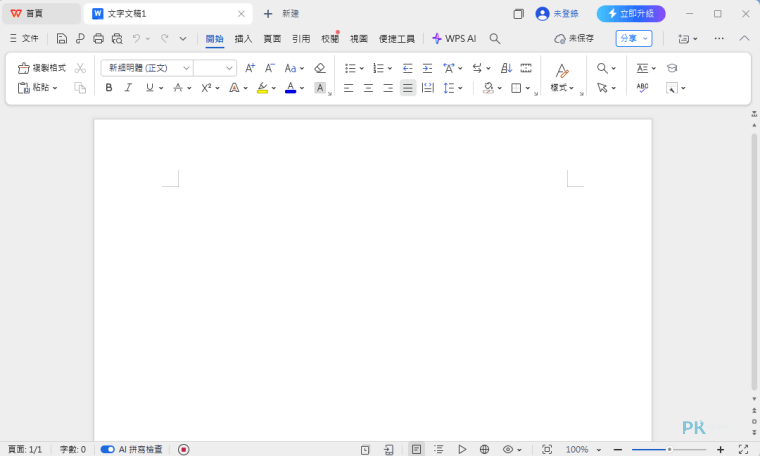
Task: Toggle Bold formatting
Action: click(x=109, y=88)
